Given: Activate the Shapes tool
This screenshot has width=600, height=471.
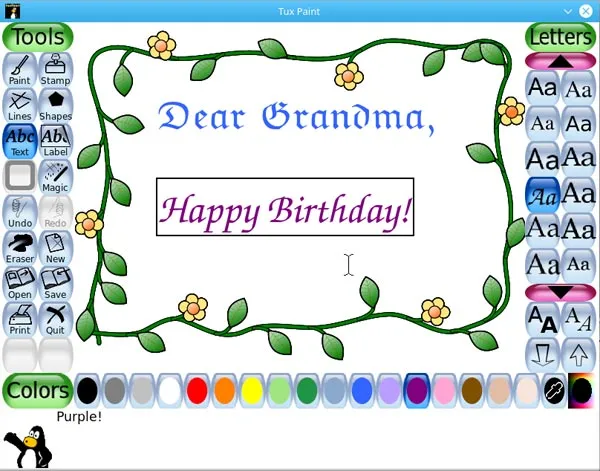Looking at the screenshot, I should [x=56, y=105].
